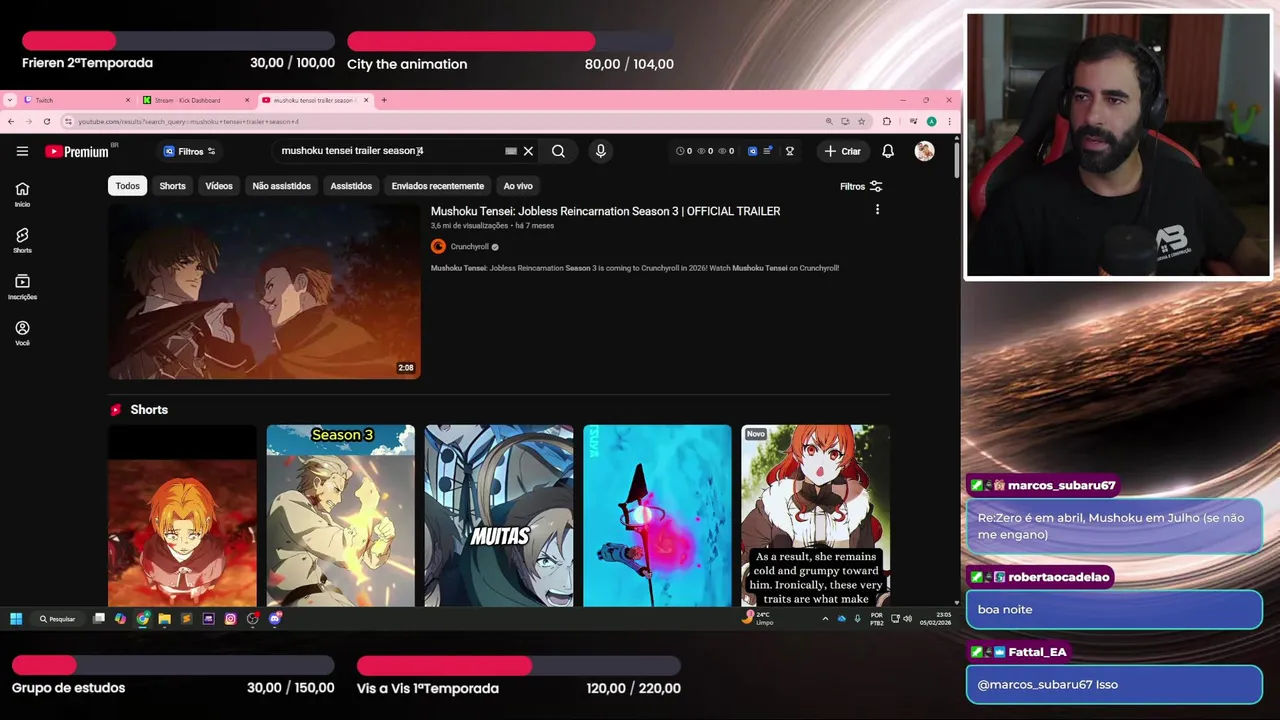Open Chrome from the taskbar
Screen dimensions: 1280x720
142,619
